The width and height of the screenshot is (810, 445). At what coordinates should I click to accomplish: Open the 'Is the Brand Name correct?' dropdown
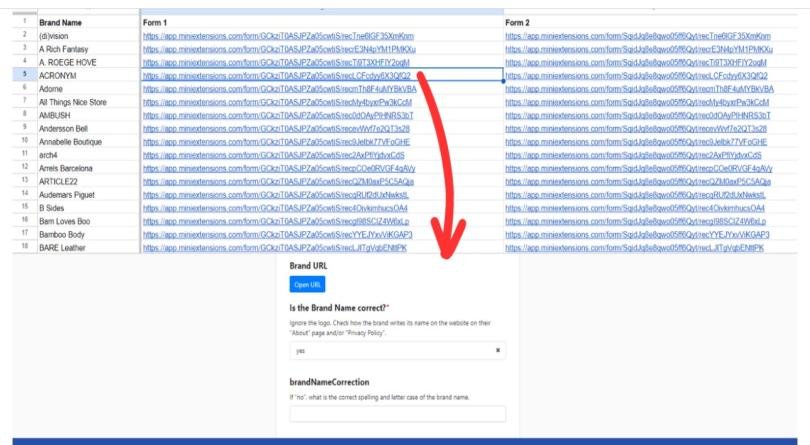[390, 352]
